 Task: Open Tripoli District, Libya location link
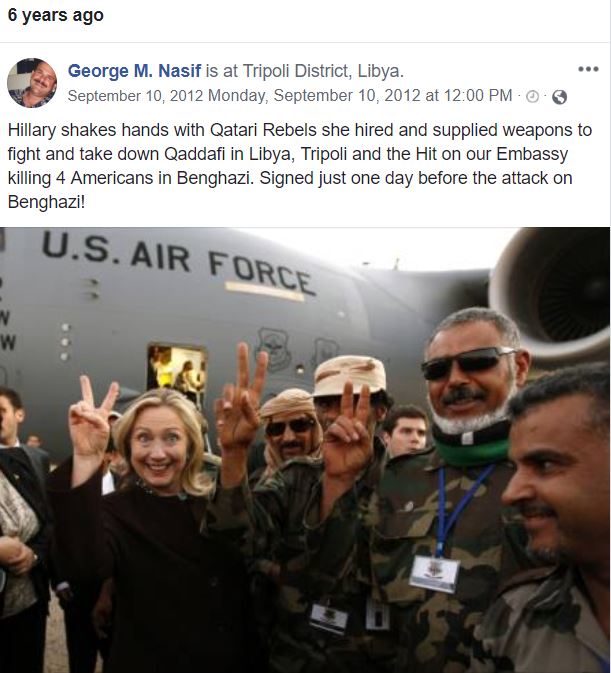click(323, 71)
